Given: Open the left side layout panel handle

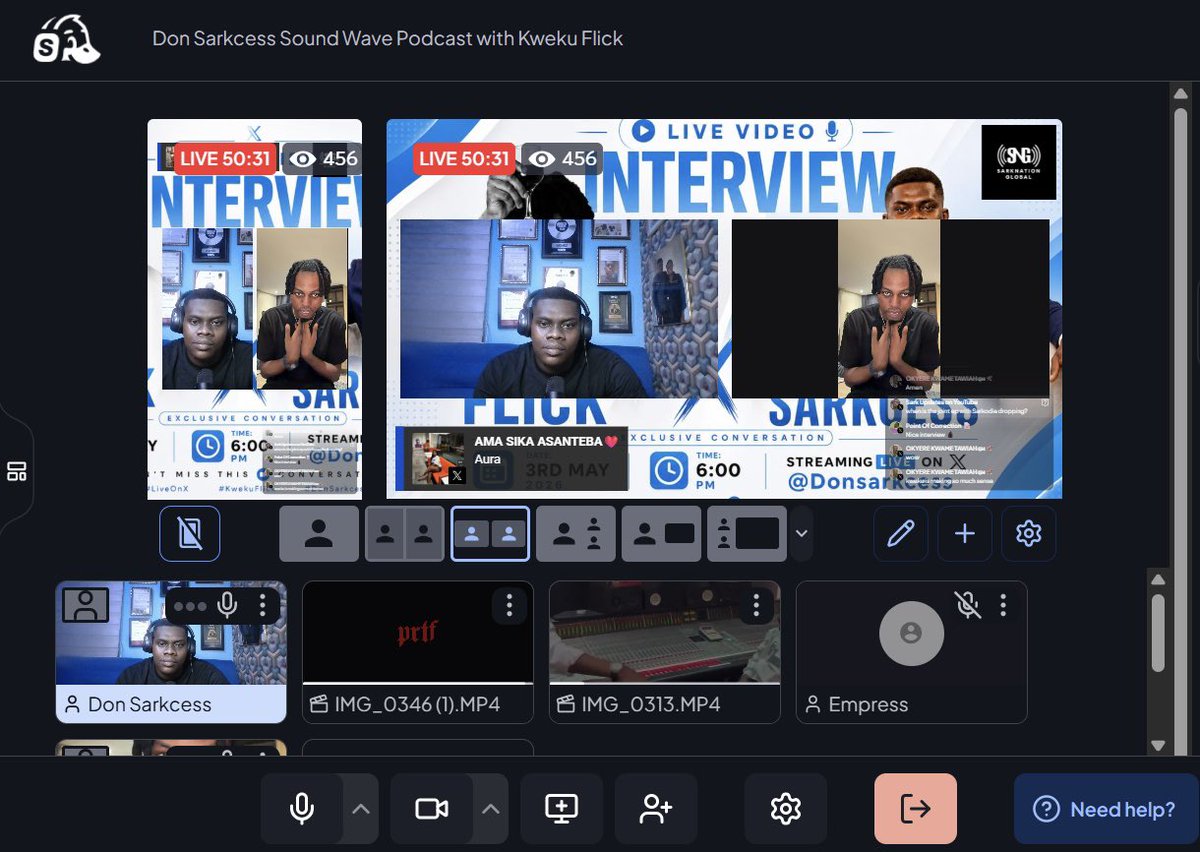Looking at the screenshot, I should coord(16,471).
